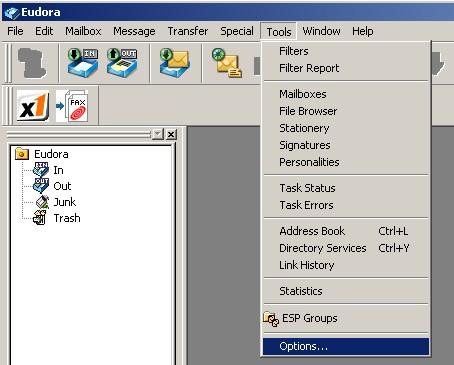Click the Junk mailbox icon in tree
The image size is (454, 365).
pos(42,202)
